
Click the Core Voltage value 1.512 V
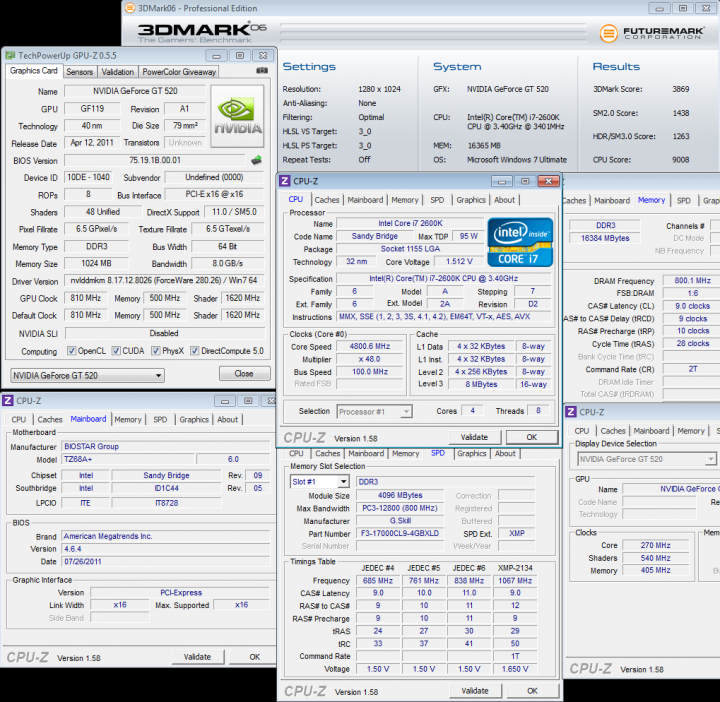(x=459, y=261)
